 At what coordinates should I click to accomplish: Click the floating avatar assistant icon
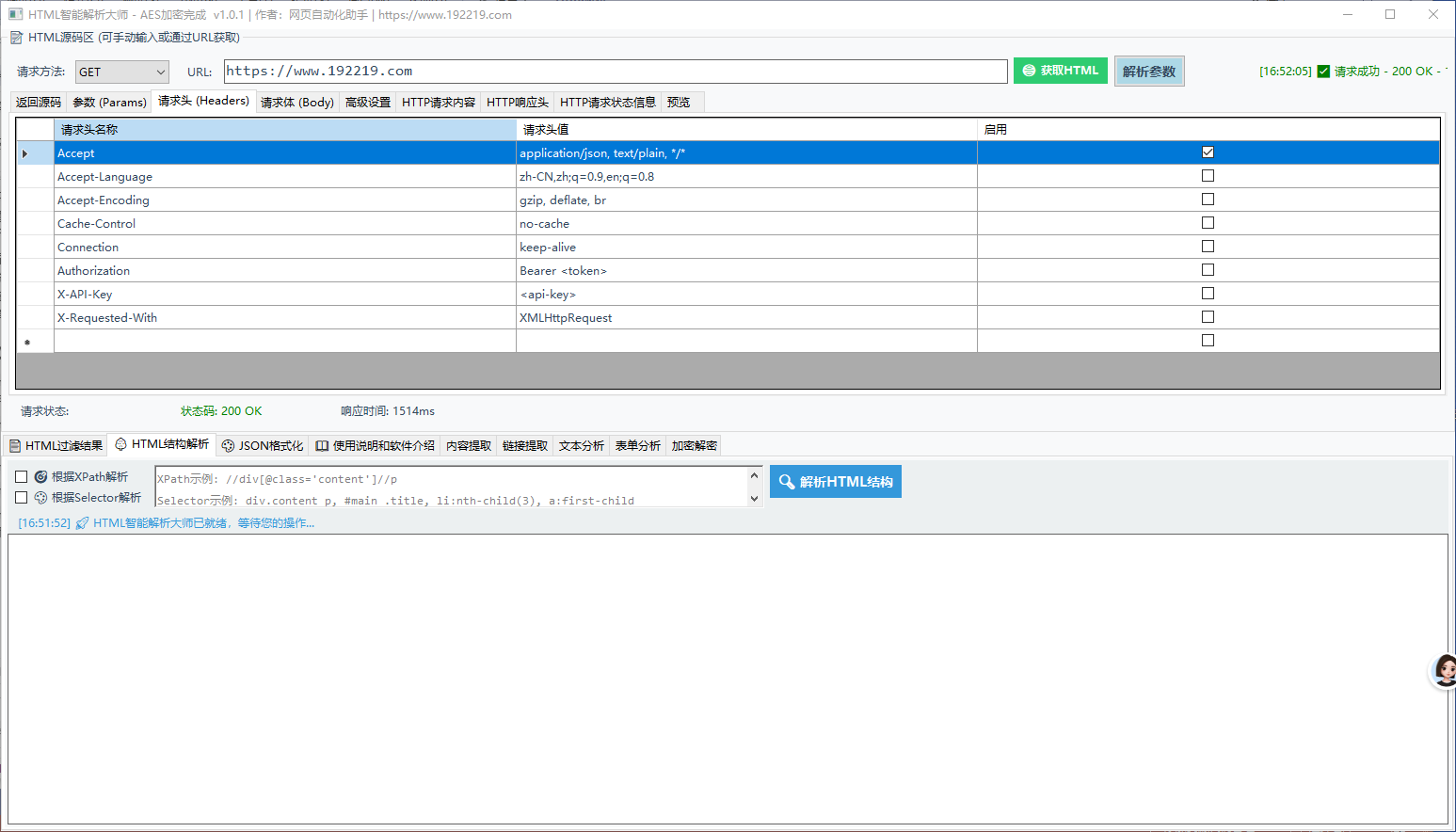[1444, 671]
